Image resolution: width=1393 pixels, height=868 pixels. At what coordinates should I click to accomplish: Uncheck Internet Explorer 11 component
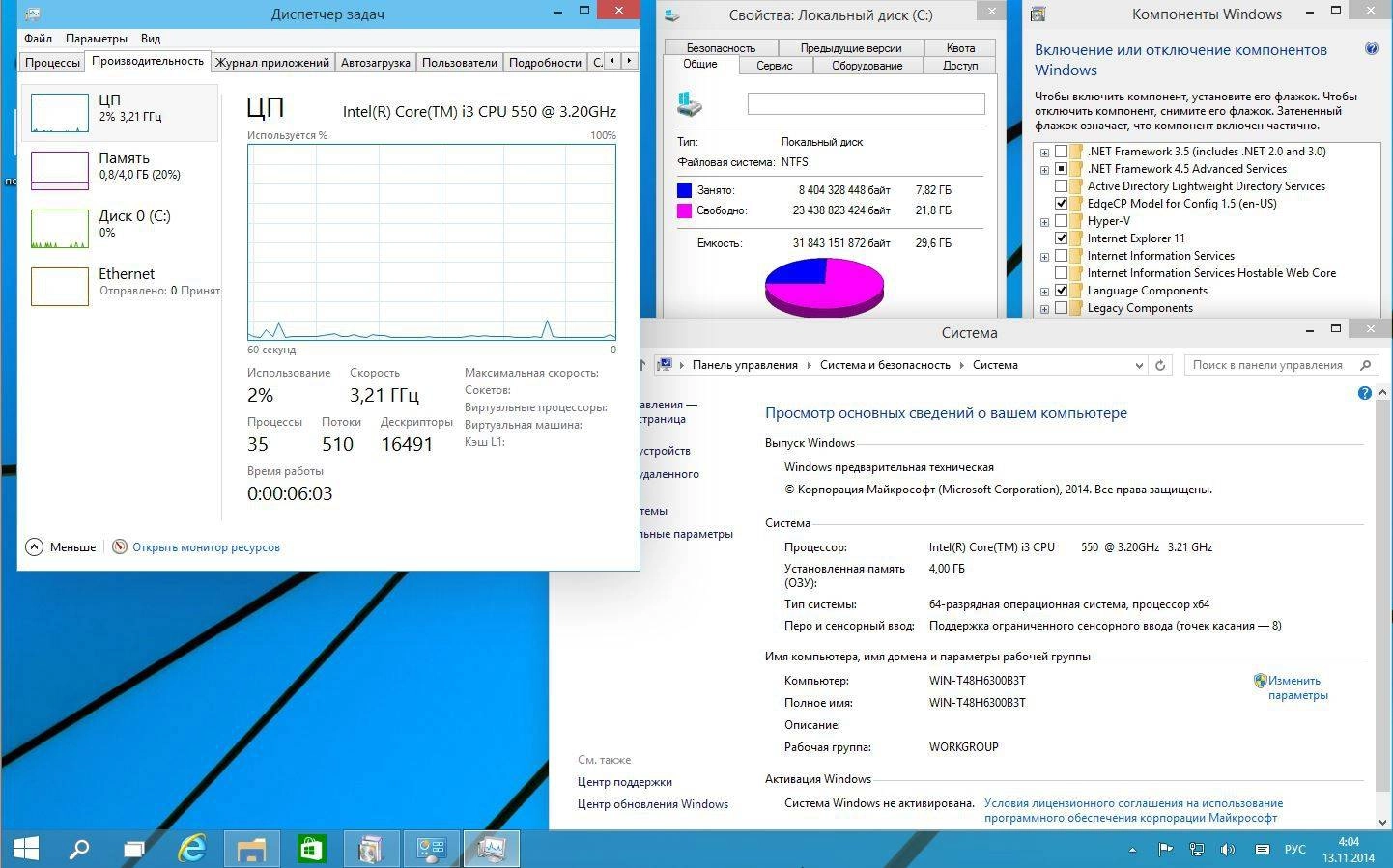(x=1061, y=238)
